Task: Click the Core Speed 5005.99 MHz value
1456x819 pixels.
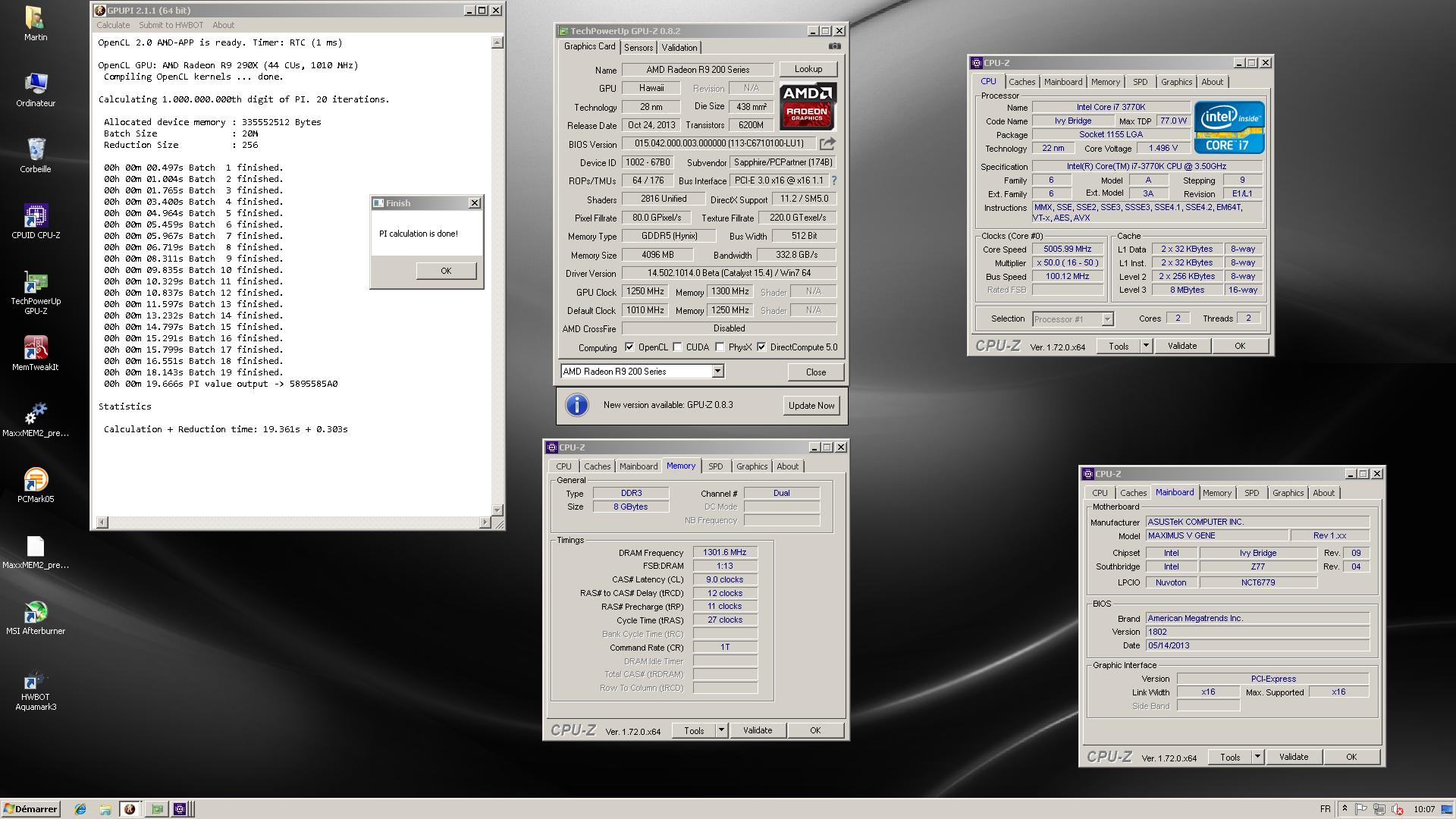Action: coord(1068,249)
